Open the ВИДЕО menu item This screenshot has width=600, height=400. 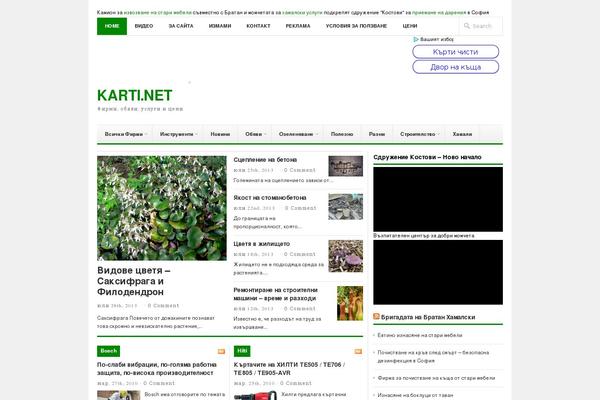144,26
